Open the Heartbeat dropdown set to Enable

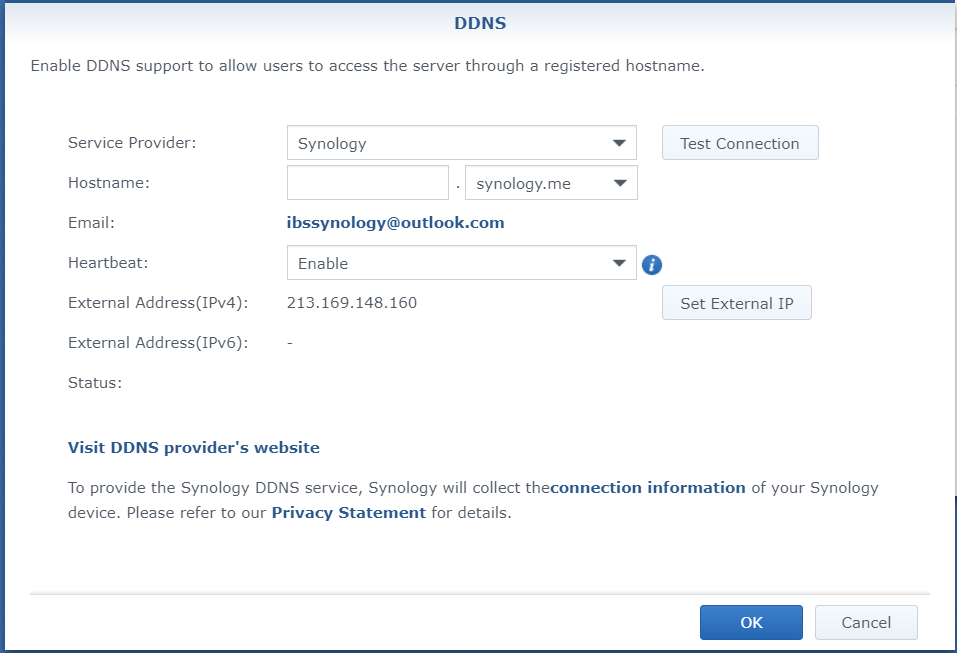point(461,262)
